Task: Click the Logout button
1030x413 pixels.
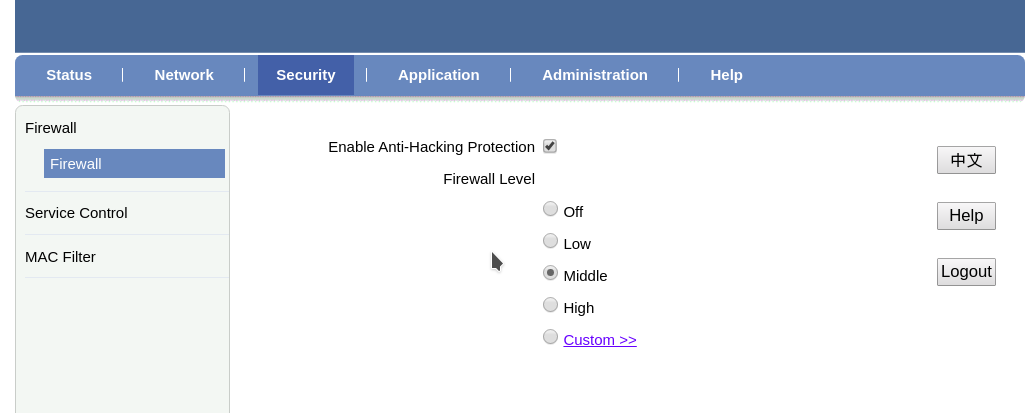Action: (966, 272)
